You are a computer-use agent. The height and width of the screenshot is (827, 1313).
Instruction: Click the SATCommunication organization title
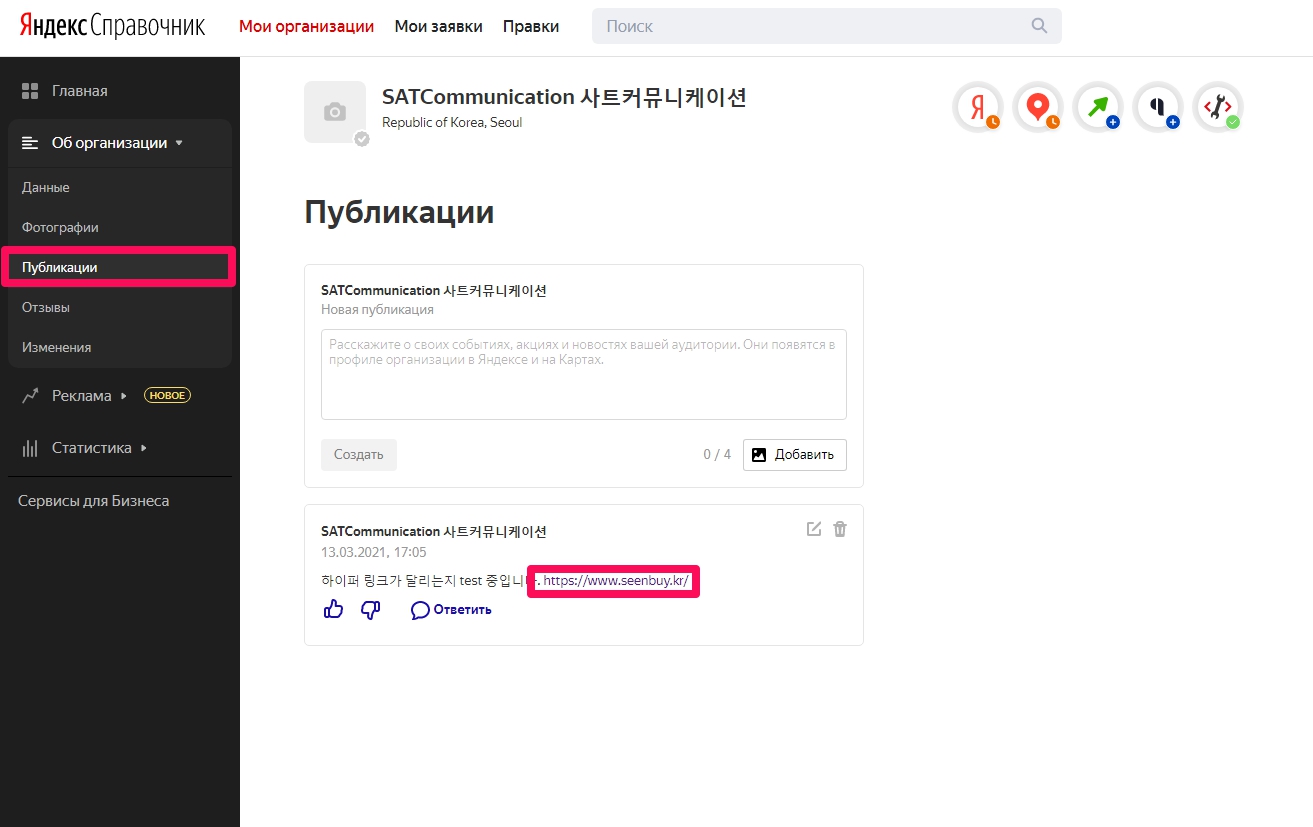[x=565, y=97]
